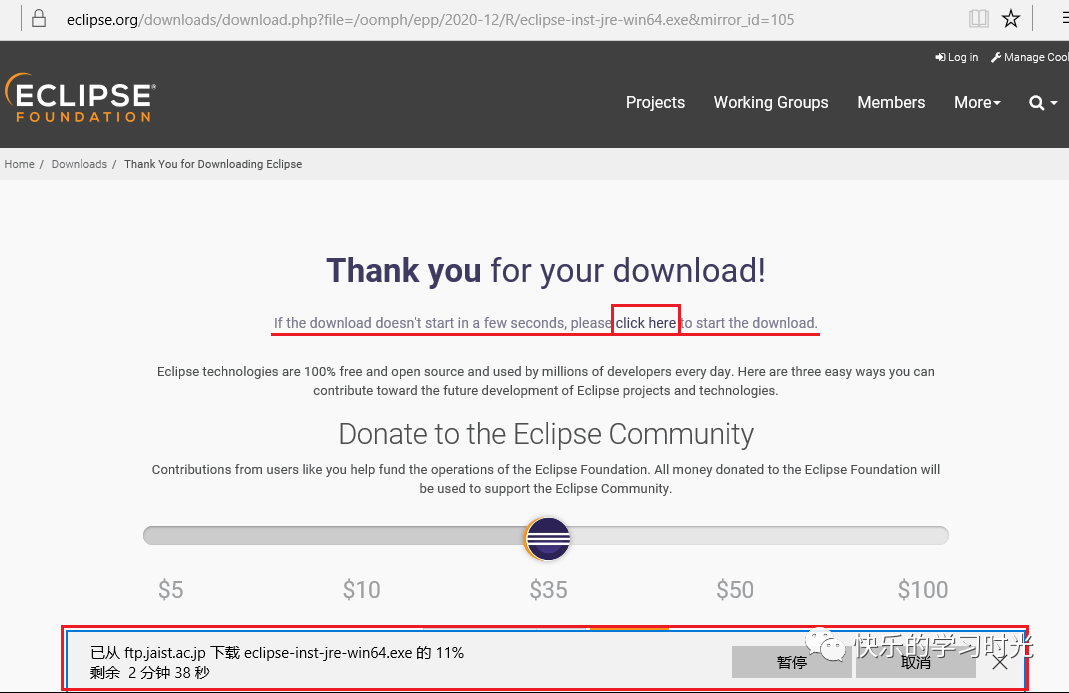Image resolution: width=1069 pixels, height=693 pixels.
Task: Select the $5 donation amount
Action: [170, 589]
